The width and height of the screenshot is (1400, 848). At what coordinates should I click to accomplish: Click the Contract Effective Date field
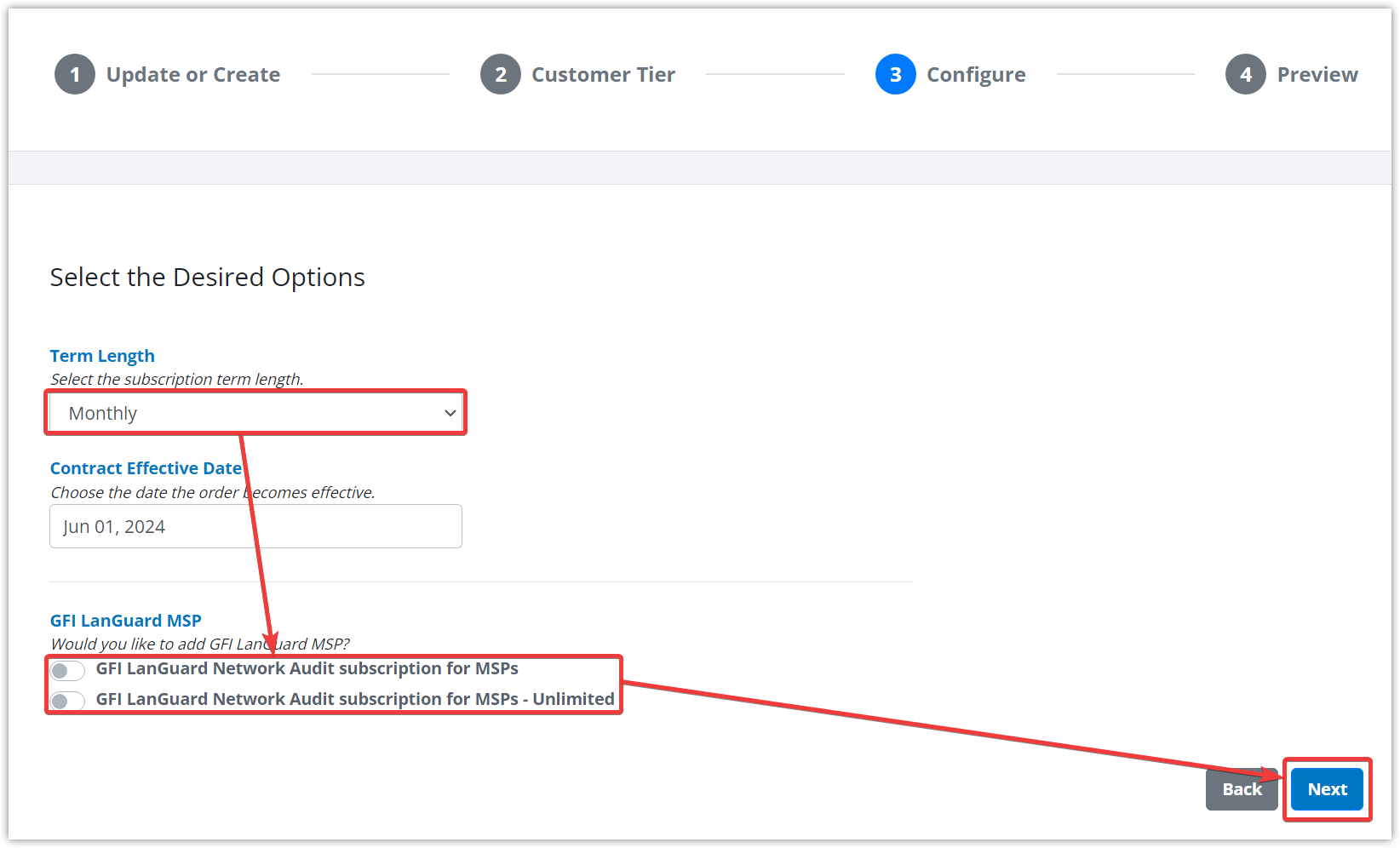(x=255, y=526)
